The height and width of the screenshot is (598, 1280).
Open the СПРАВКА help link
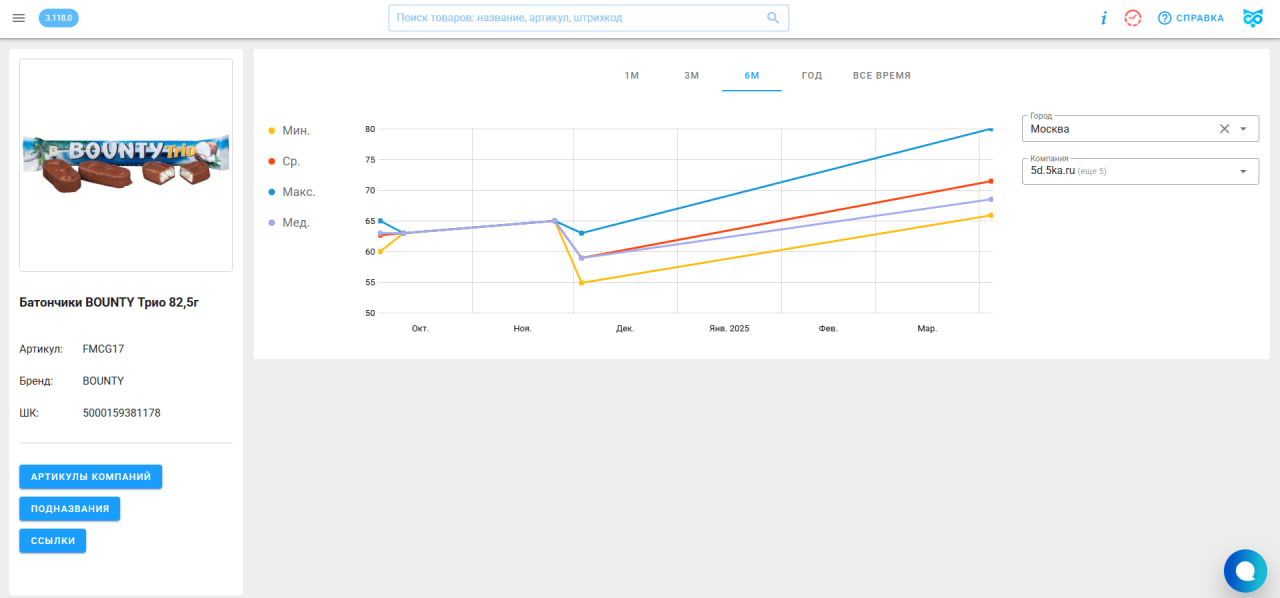[x=1191, y=18]
